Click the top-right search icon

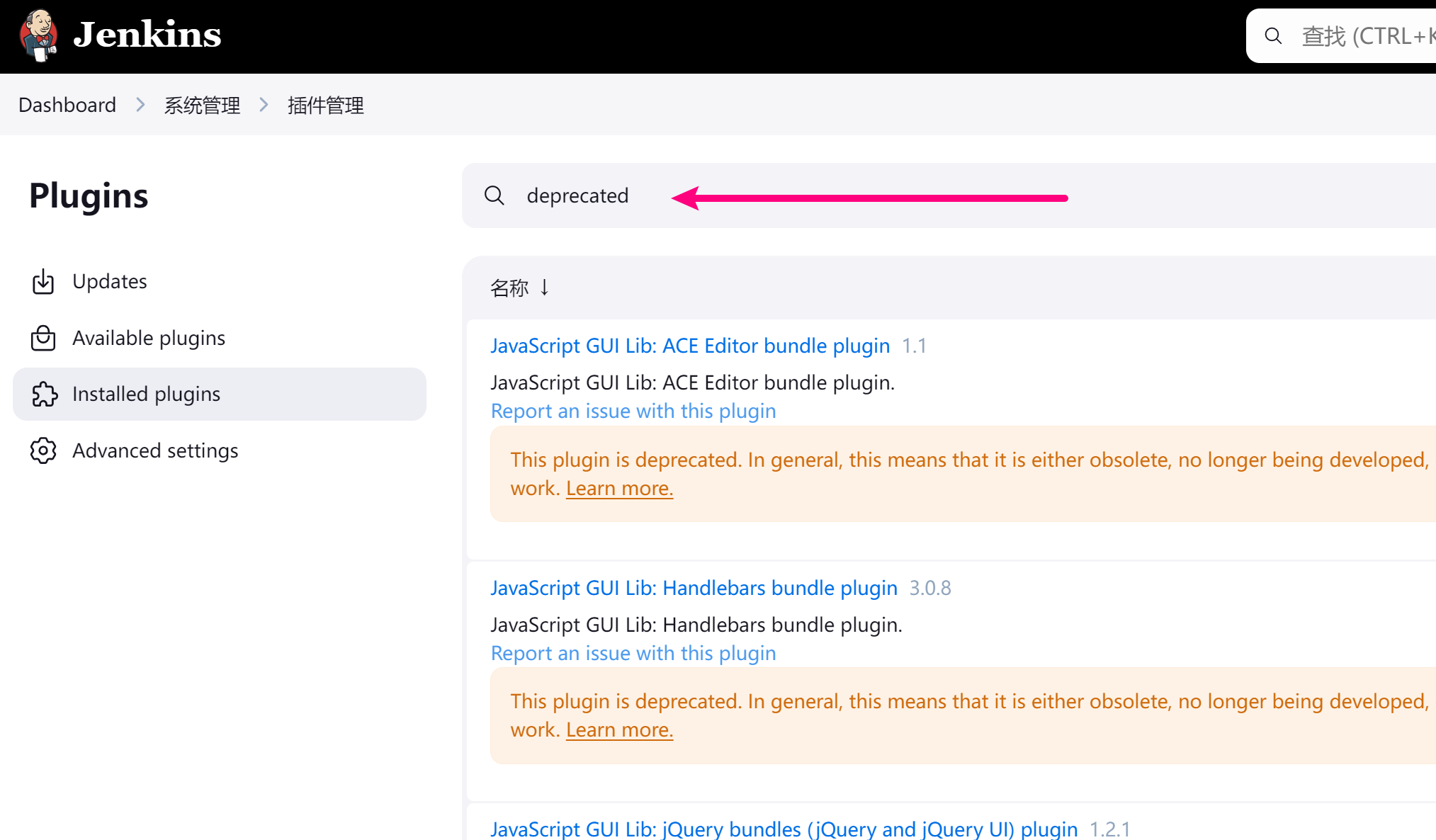[x=1275, y=36]
